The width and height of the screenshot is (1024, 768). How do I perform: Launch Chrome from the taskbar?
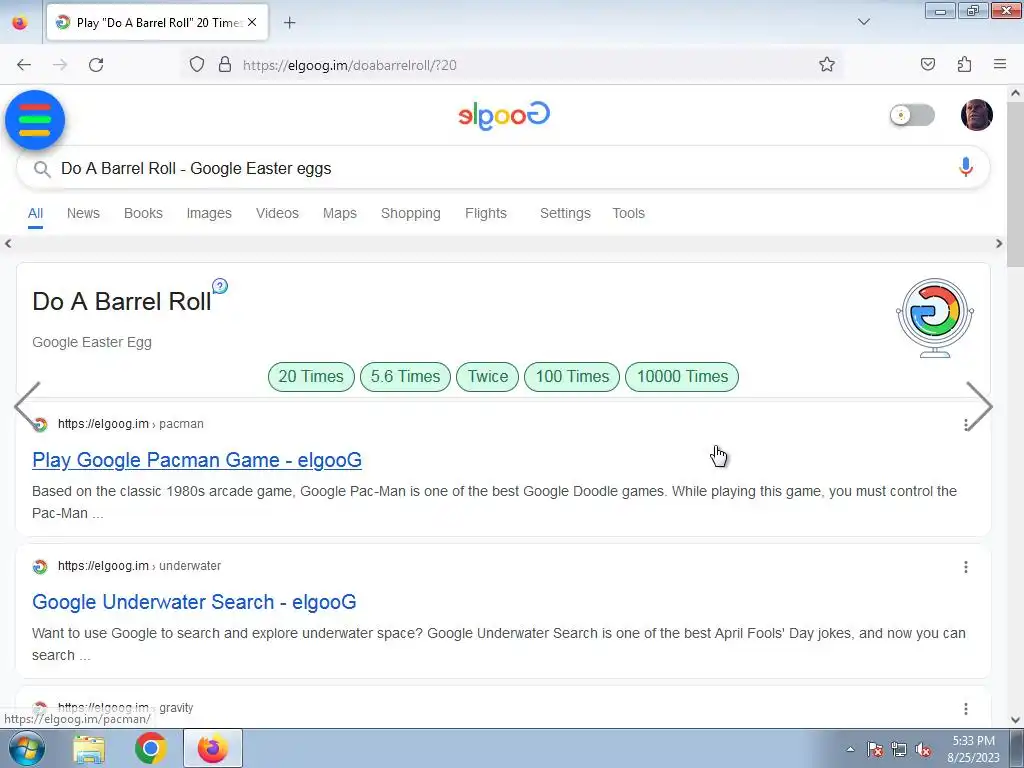(151, 748)
